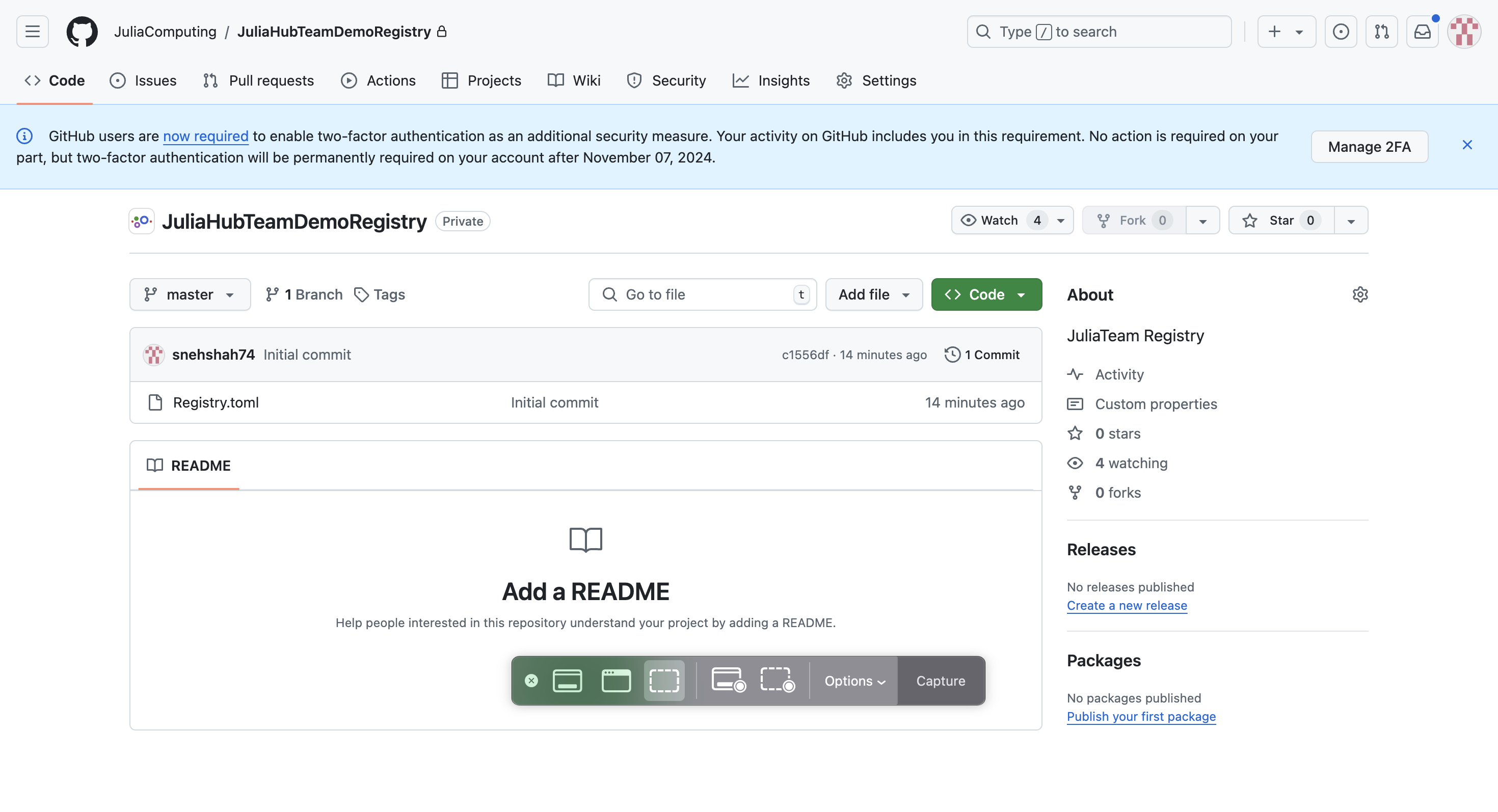This screenshot has width=1498, height=812.
Task: Open the Activity link in About
Action: [x=1106, y=374]
